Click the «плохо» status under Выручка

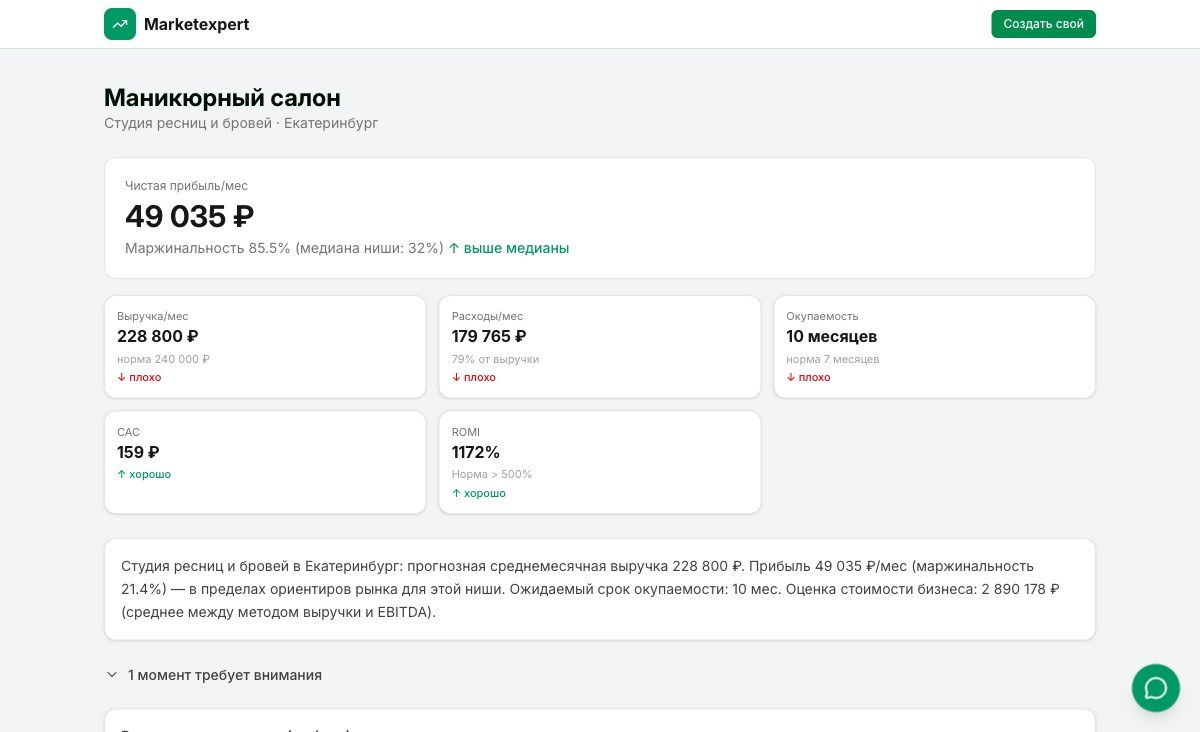[139, 377]
